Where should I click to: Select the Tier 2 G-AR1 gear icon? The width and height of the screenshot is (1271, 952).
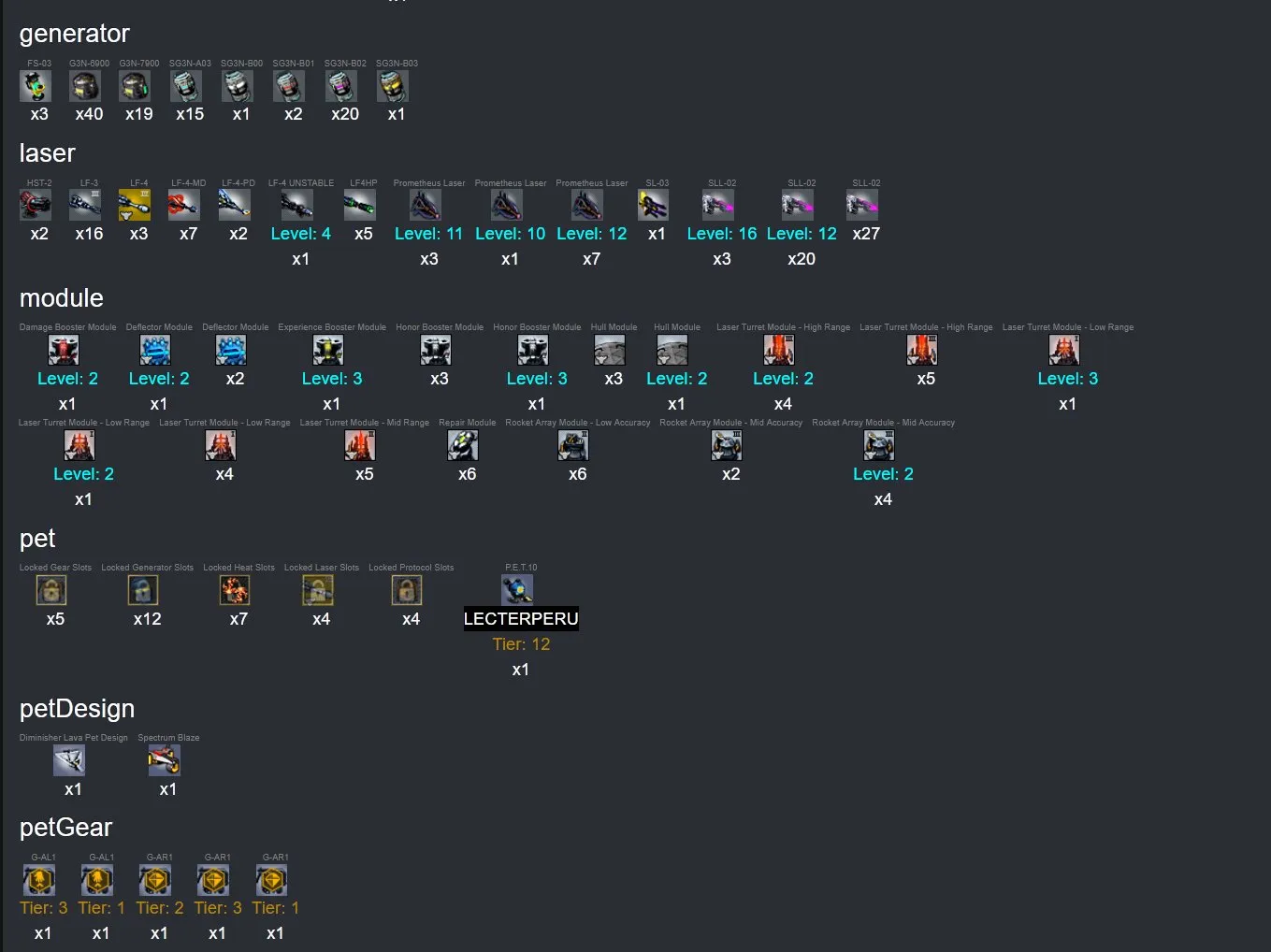point(155,879)
